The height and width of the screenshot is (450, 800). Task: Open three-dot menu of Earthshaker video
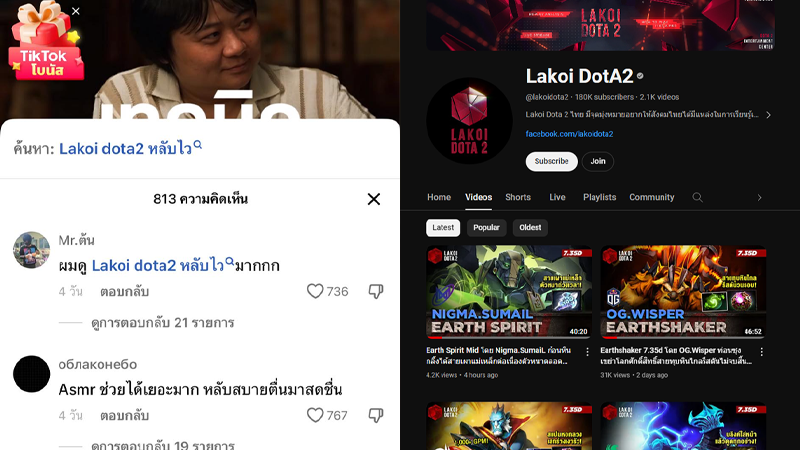761,352
